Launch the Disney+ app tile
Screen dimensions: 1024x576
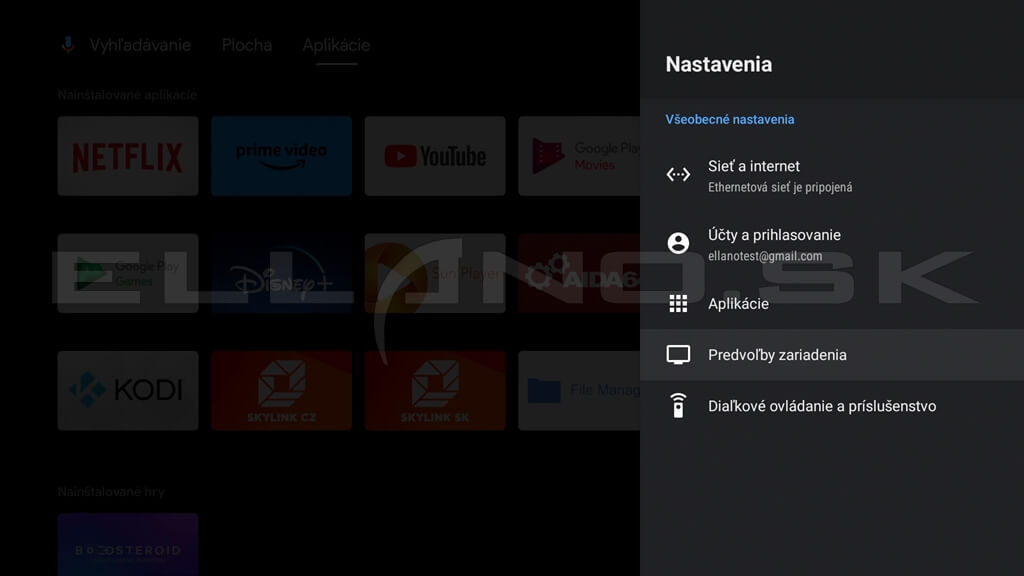pyautogui.click(x=281, y=273)
